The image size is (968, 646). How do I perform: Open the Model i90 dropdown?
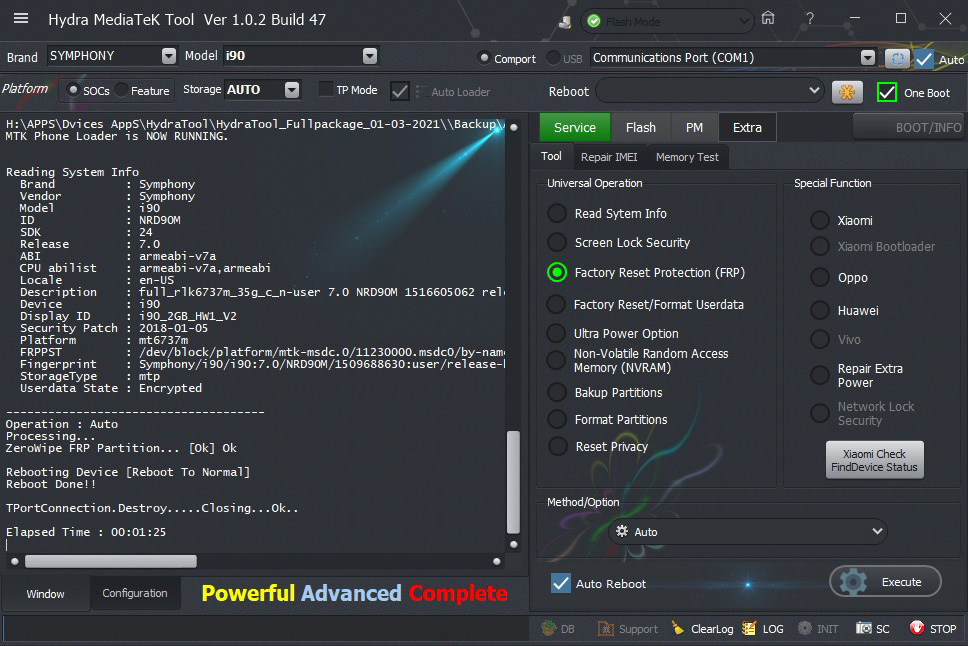[x=370, y=56]
